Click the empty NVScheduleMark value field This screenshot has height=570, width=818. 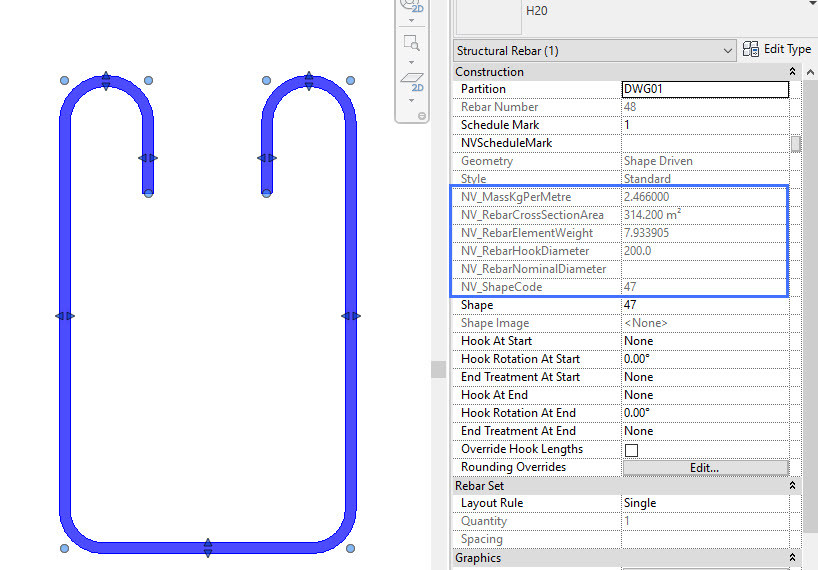[x=705, y=143]
